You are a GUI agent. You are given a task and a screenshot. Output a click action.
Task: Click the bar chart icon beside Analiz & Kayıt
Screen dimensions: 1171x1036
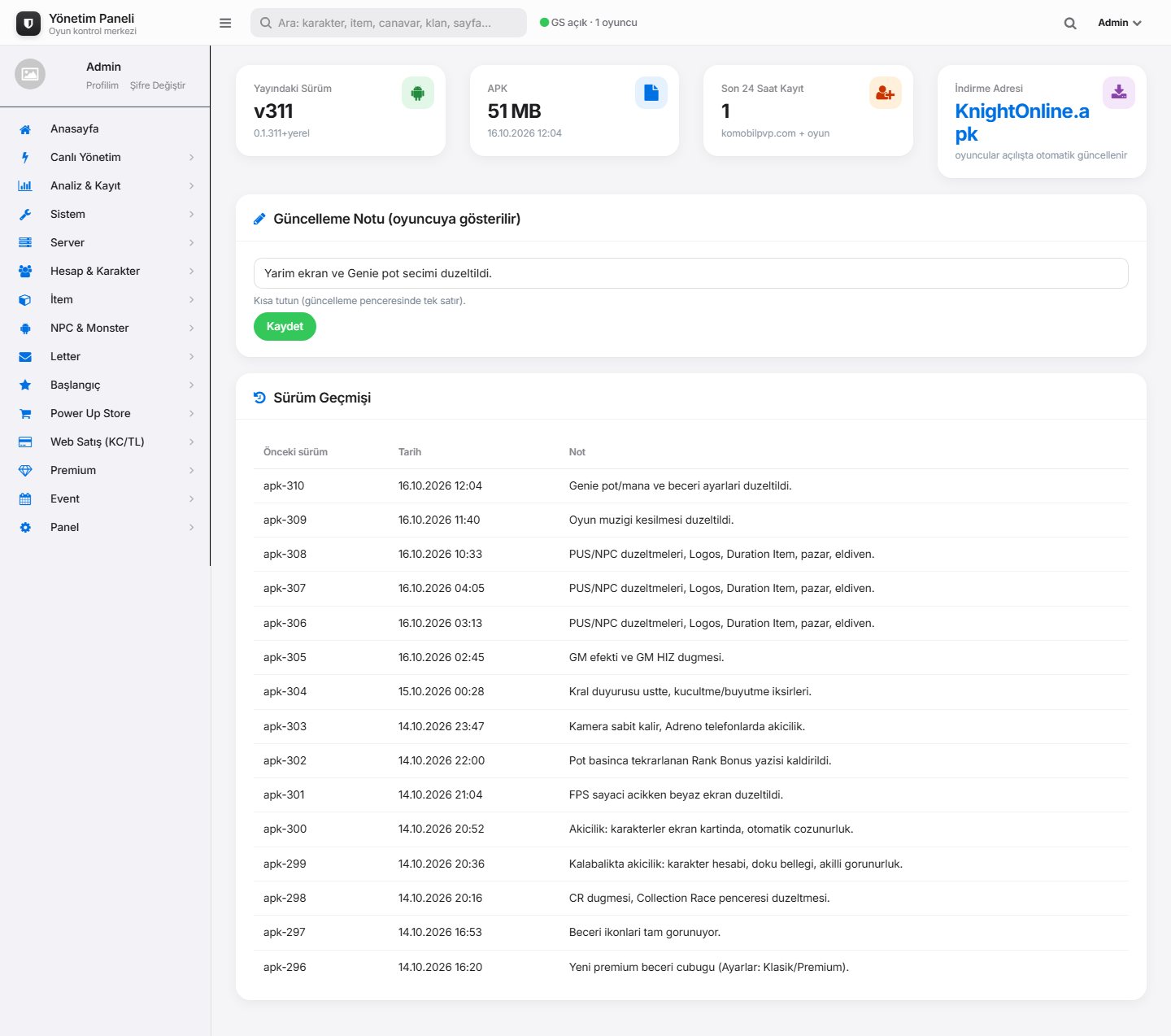point(25,186)
